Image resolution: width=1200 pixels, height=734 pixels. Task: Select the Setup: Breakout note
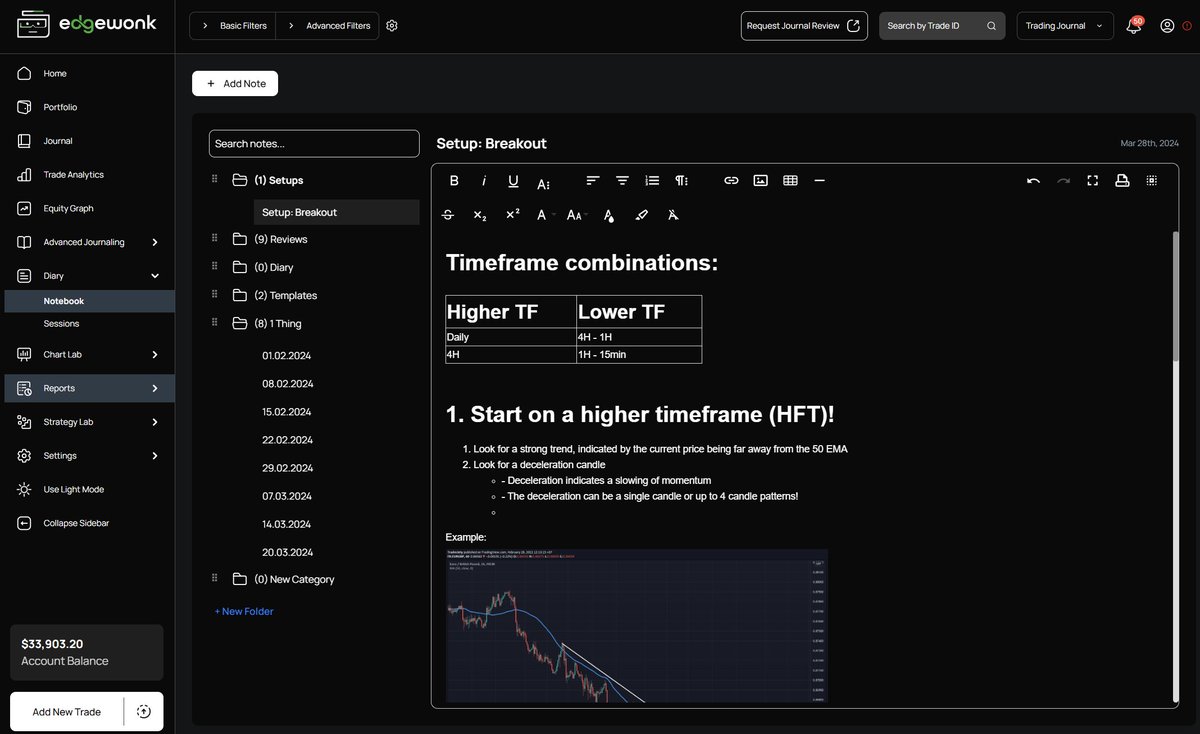(336, 212)
